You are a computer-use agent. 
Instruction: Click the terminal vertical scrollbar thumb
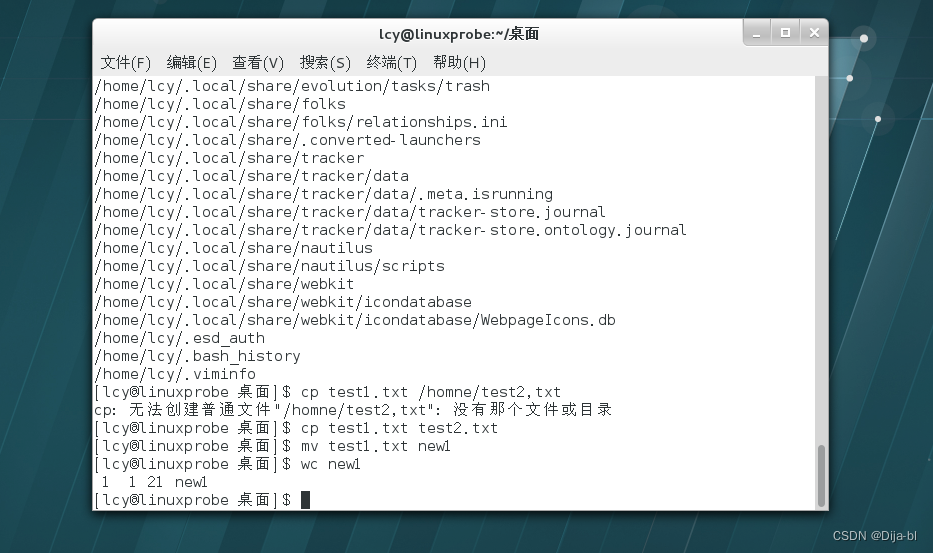point(821,475)
